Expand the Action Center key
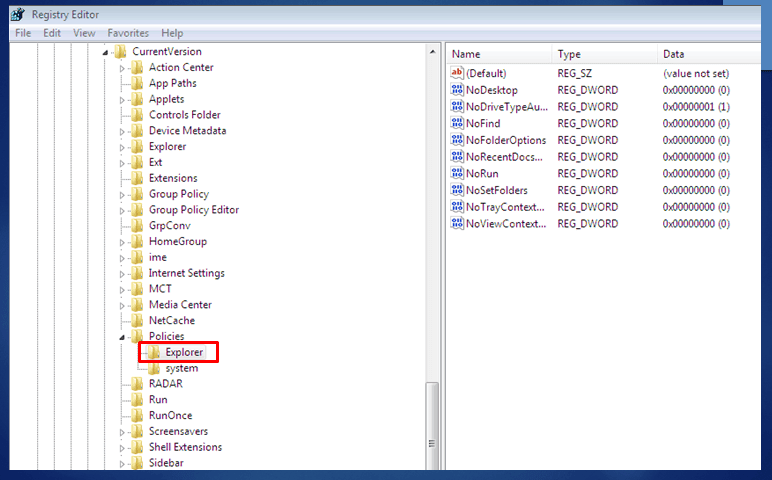 point(122,68)
